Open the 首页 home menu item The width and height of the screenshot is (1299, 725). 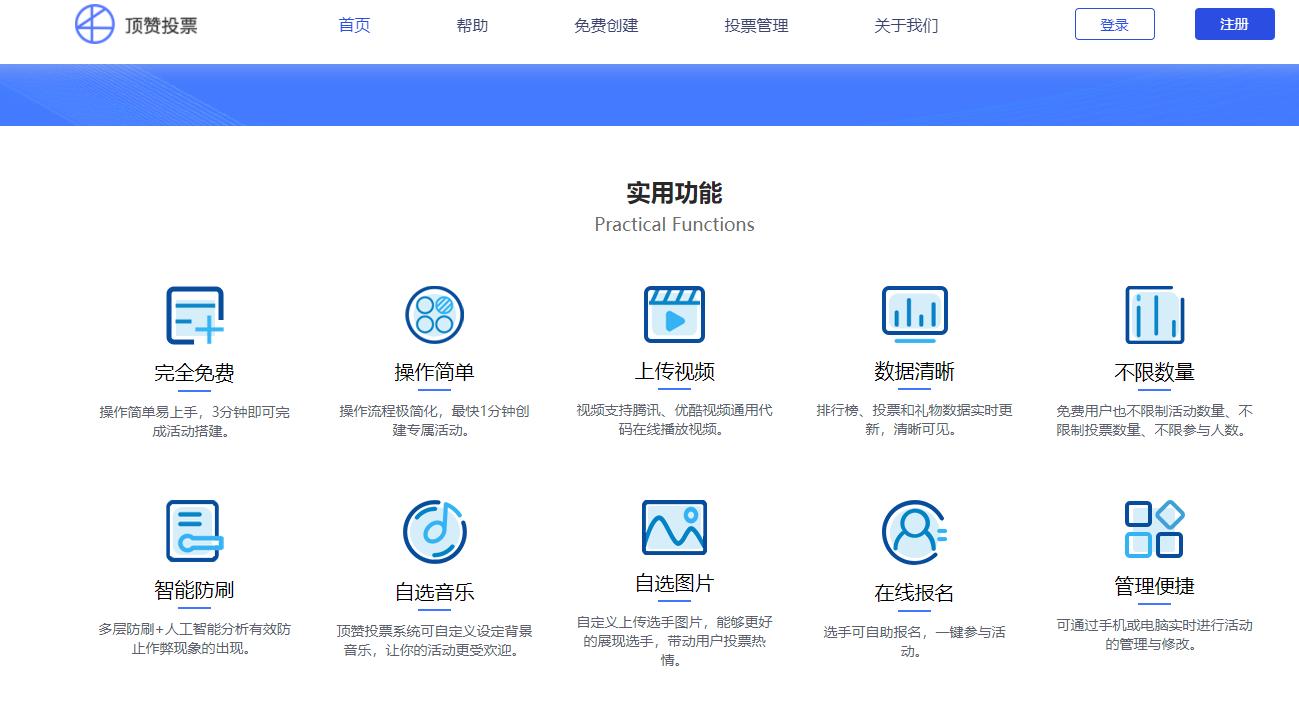[x=354, y=25]
